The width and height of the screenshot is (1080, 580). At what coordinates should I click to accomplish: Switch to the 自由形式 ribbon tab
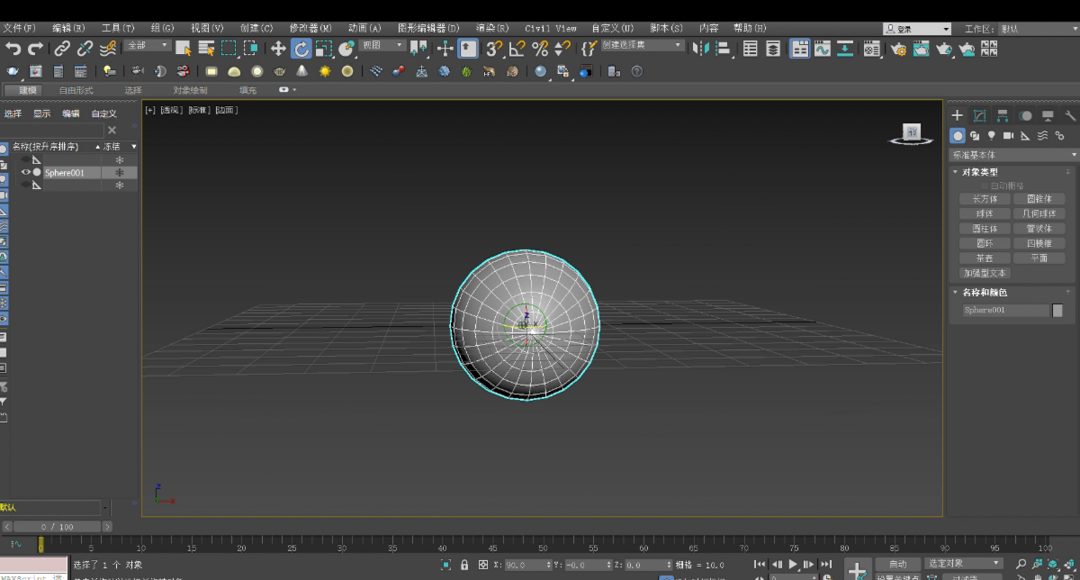tap(76, 90)
